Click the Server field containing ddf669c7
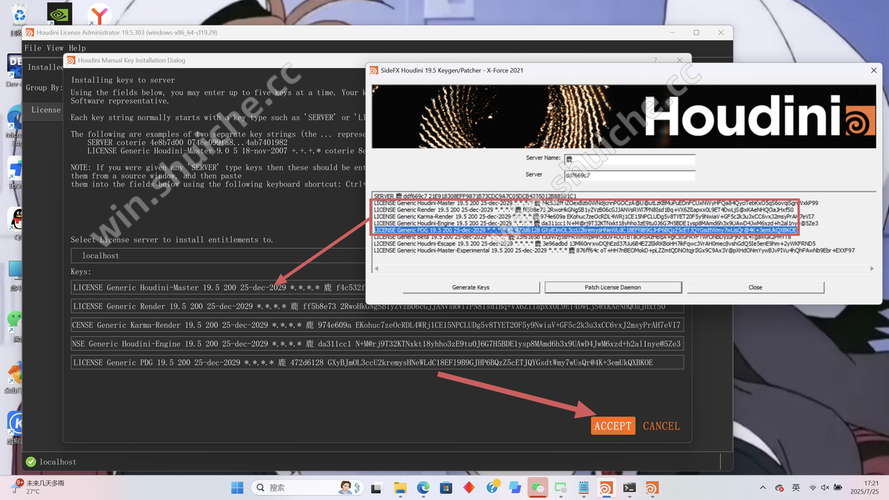The image size is (889, 500). (x=629, y=176)
